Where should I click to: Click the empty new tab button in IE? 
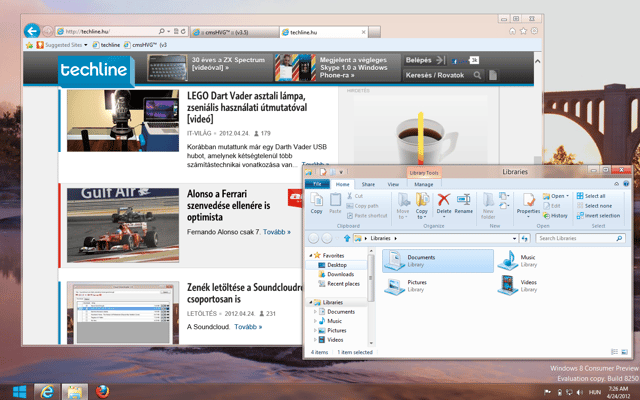(374, 32)
